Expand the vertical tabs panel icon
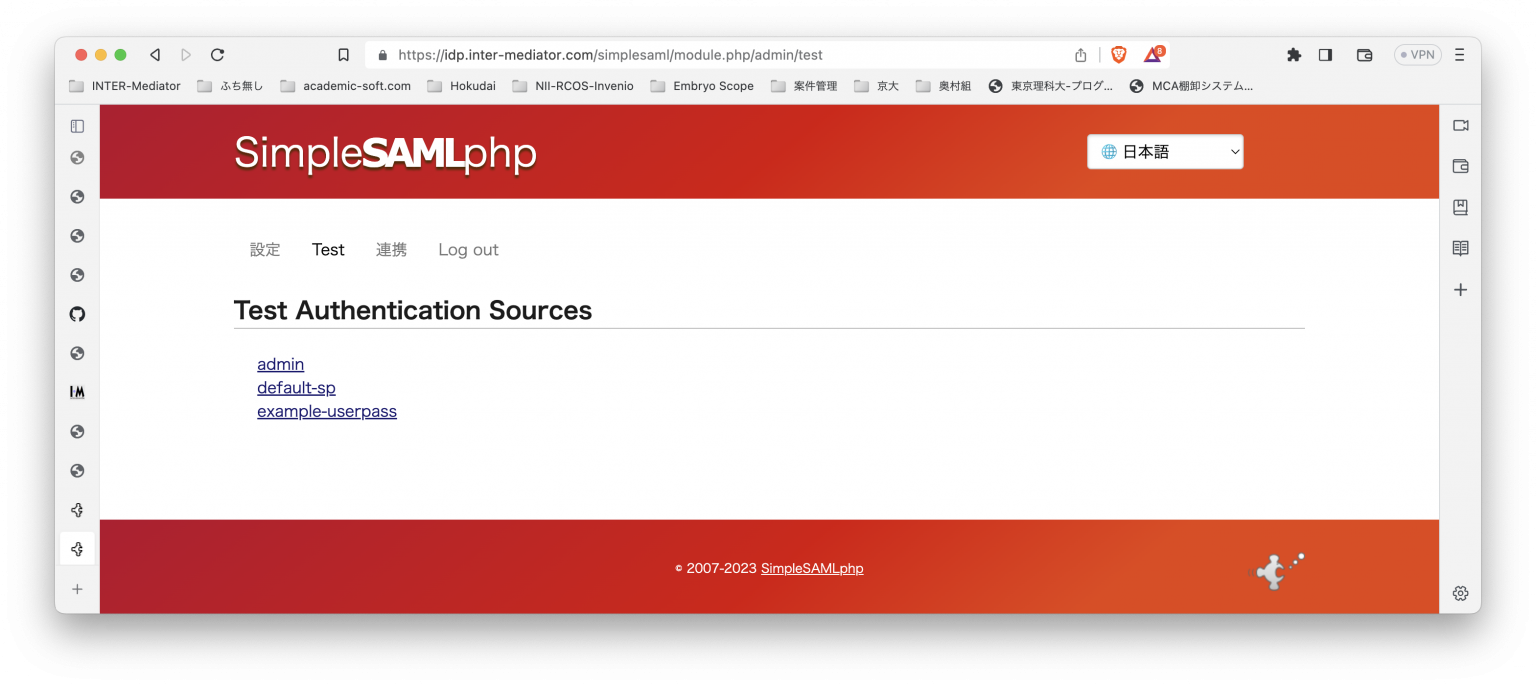 77,126
